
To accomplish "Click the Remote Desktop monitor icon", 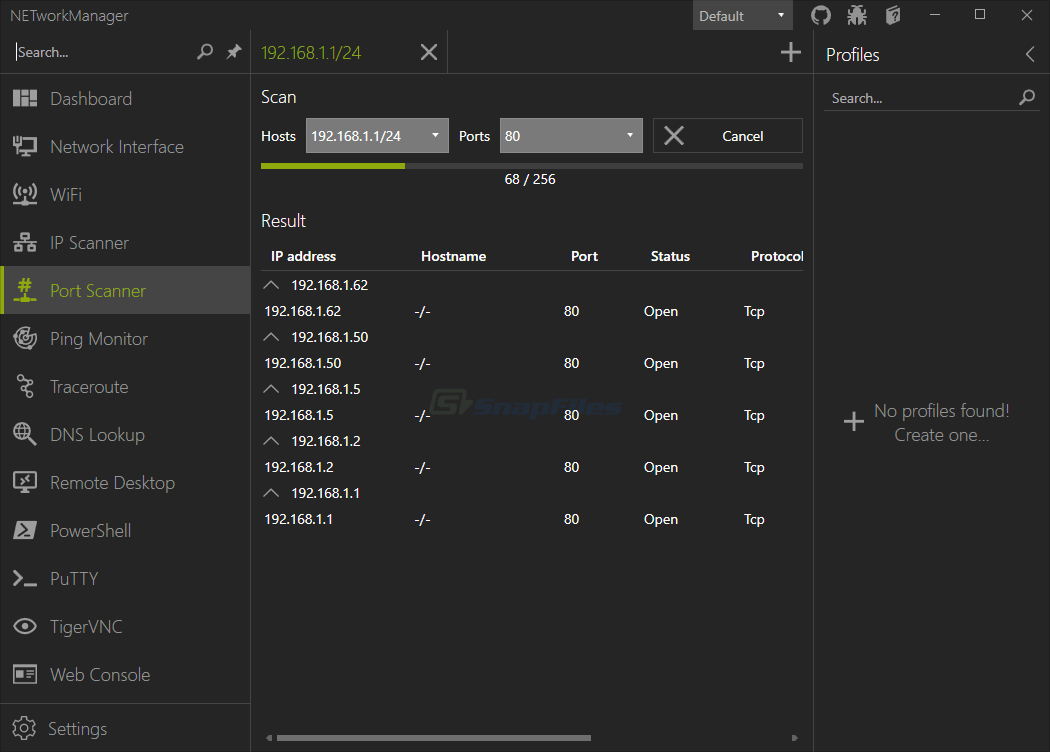I will [x=25, y=482].
